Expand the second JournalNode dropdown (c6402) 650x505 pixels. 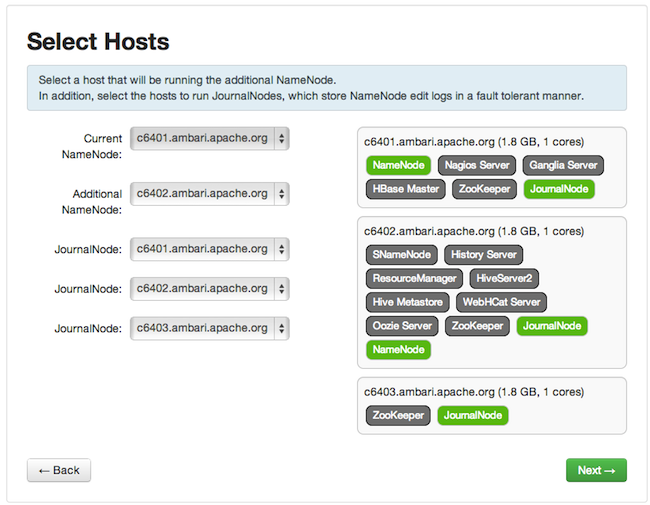tap(209, 289)
